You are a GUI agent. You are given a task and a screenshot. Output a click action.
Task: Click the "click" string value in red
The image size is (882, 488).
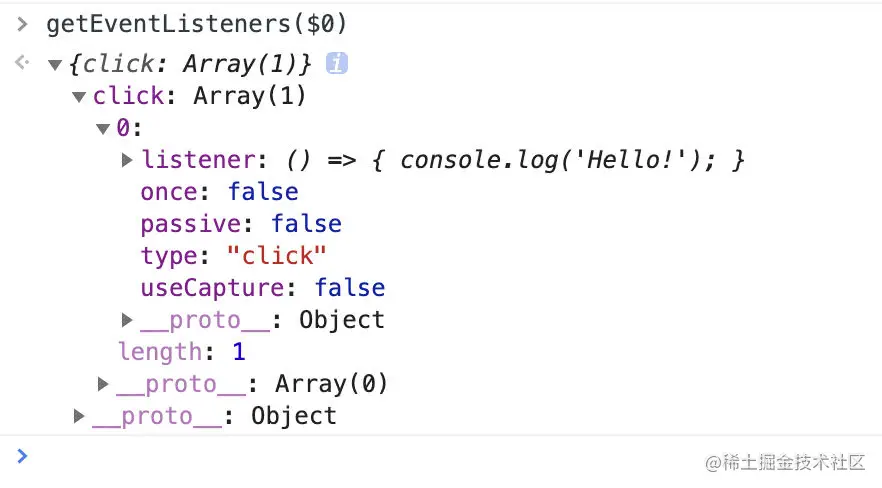[277, 256]
